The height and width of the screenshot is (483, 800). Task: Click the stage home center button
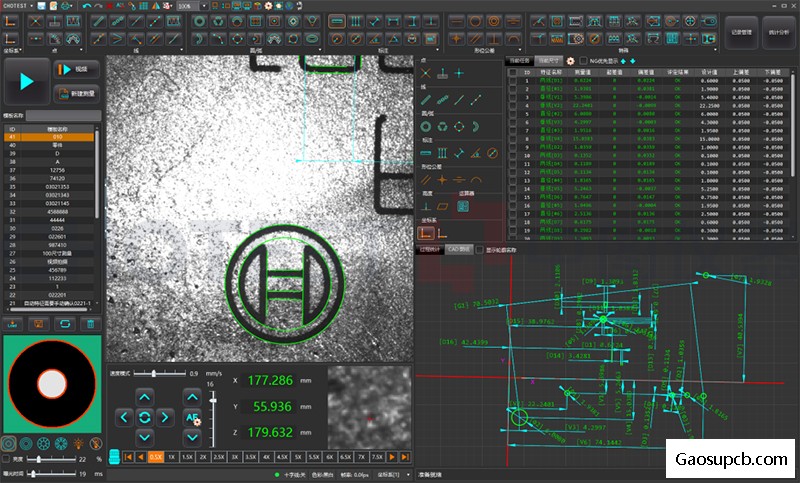(144, 418)
